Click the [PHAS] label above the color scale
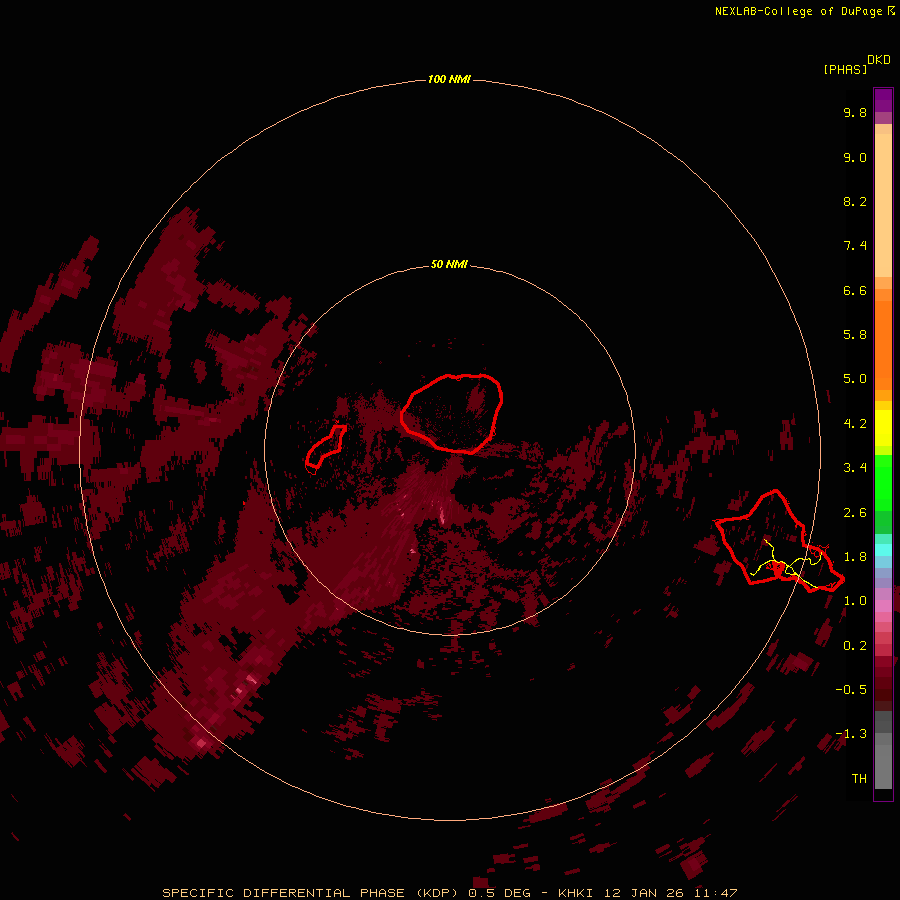Viewport: 900px width, 900px height. 845,69
